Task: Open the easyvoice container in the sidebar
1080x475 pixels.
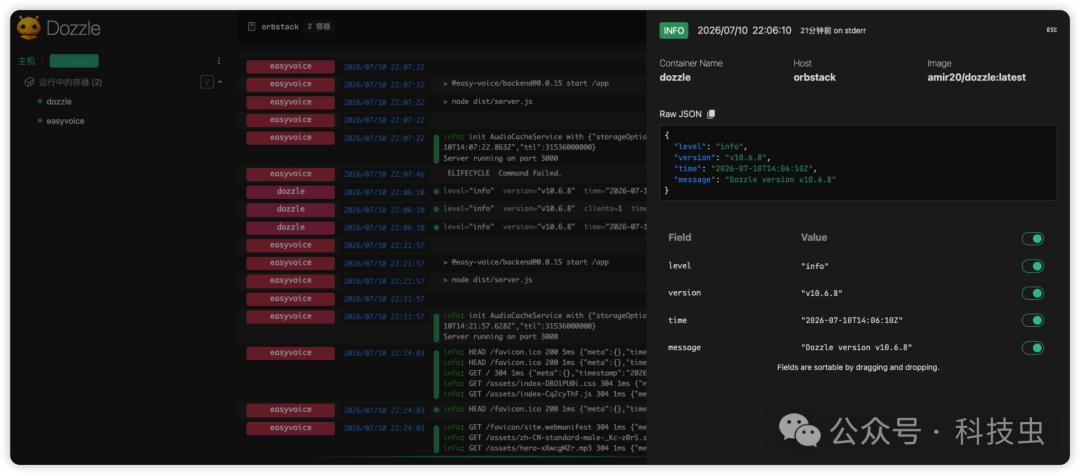Action: click(x=65, y=120)
